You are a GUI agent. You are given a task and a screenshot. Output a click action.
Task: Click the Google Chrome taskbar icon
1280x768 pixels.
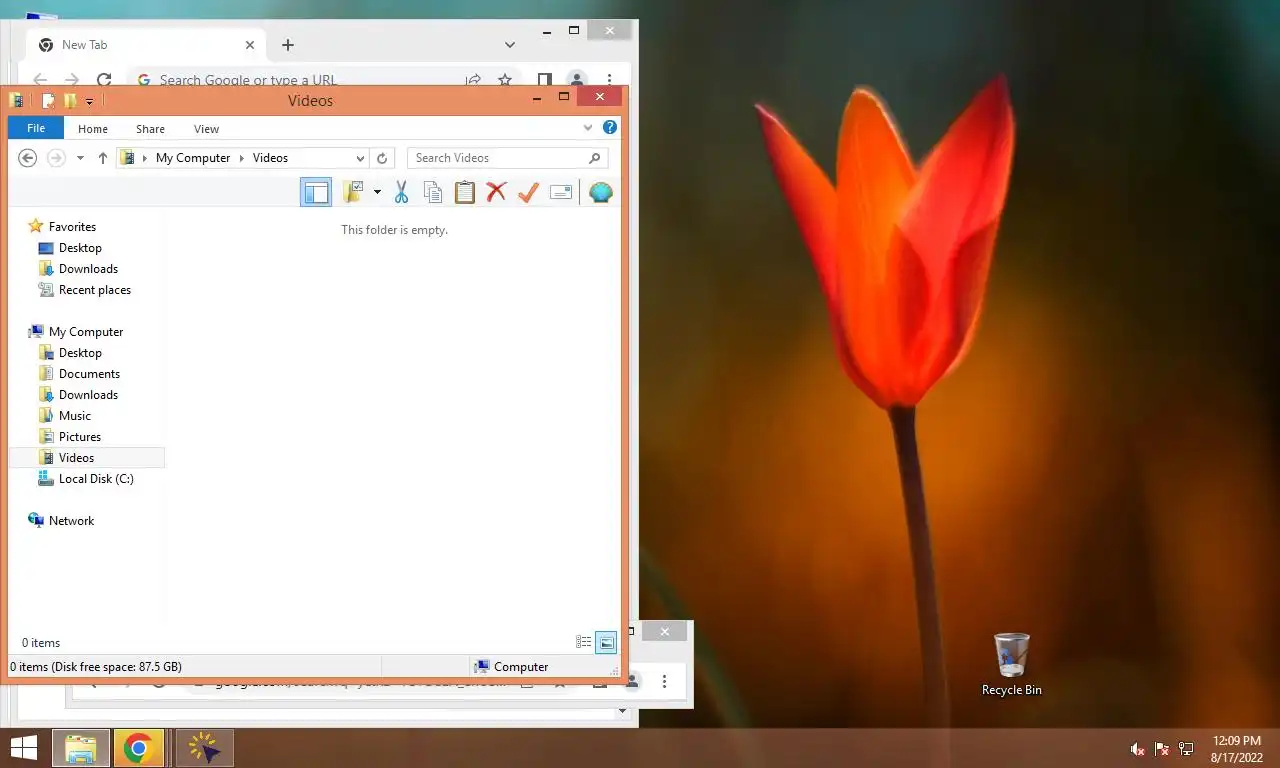(138, 748)
